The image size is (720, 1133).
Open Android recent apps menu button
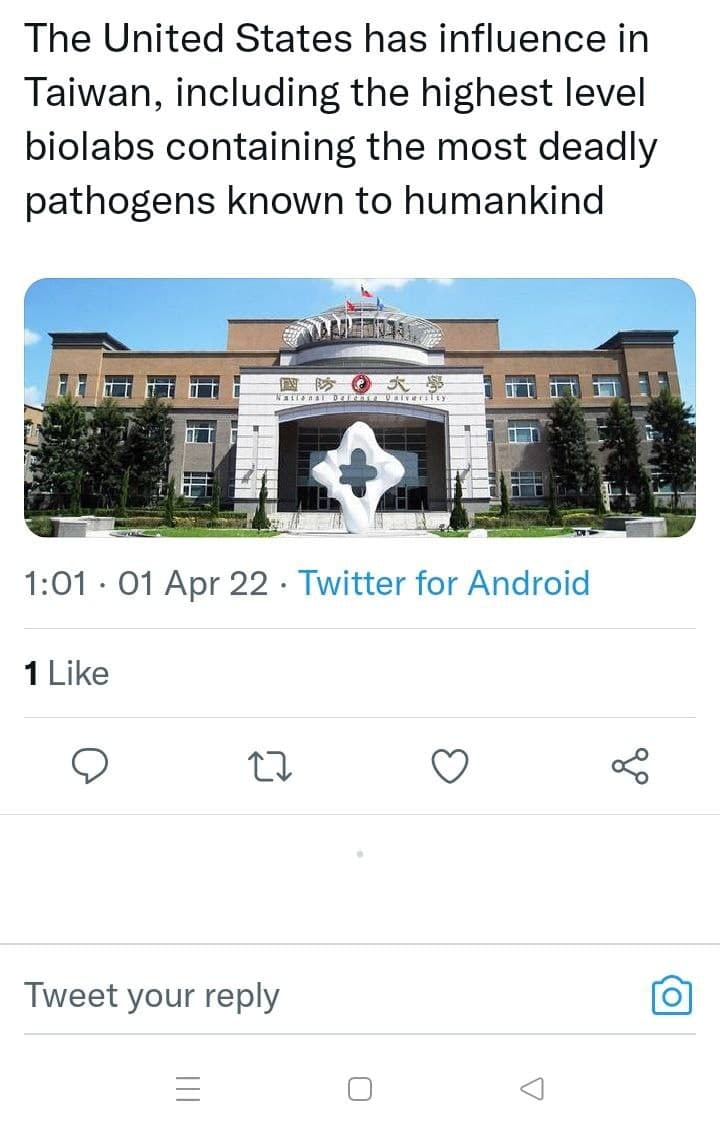click(x=188, y=1088)
